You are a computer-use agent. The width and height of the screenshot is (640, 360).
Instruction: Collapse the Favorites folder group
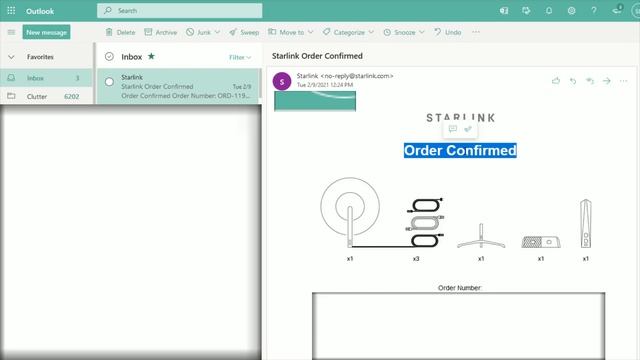coord(11,57)
